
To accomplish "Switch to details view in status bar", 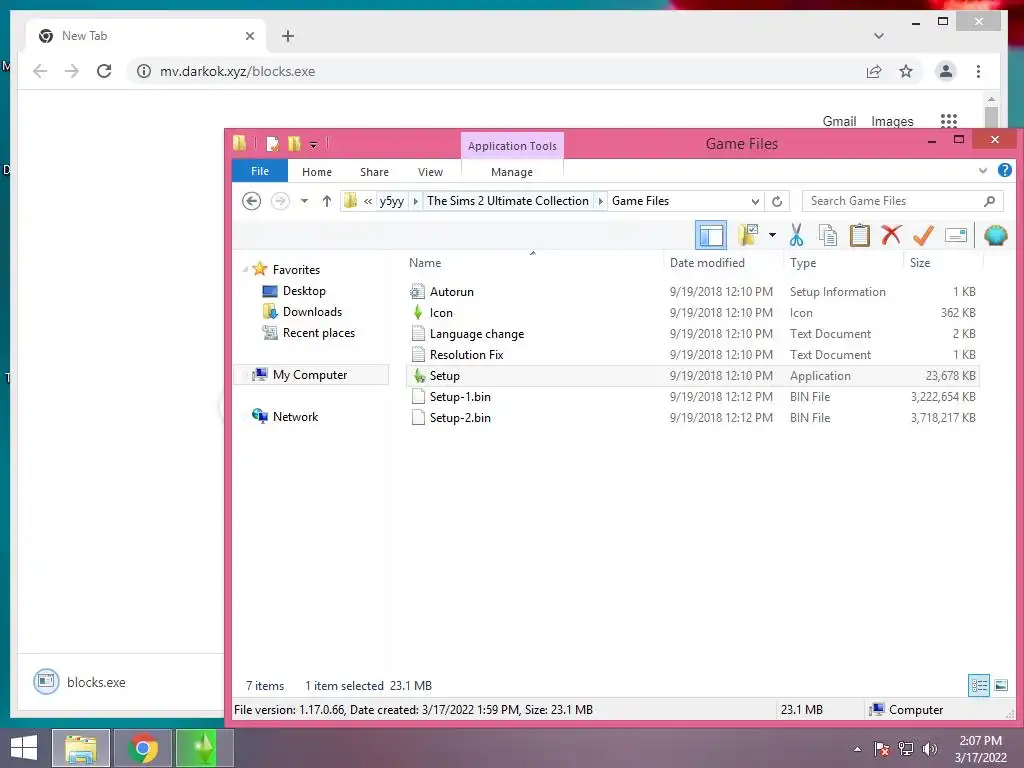I will (979, 685).
